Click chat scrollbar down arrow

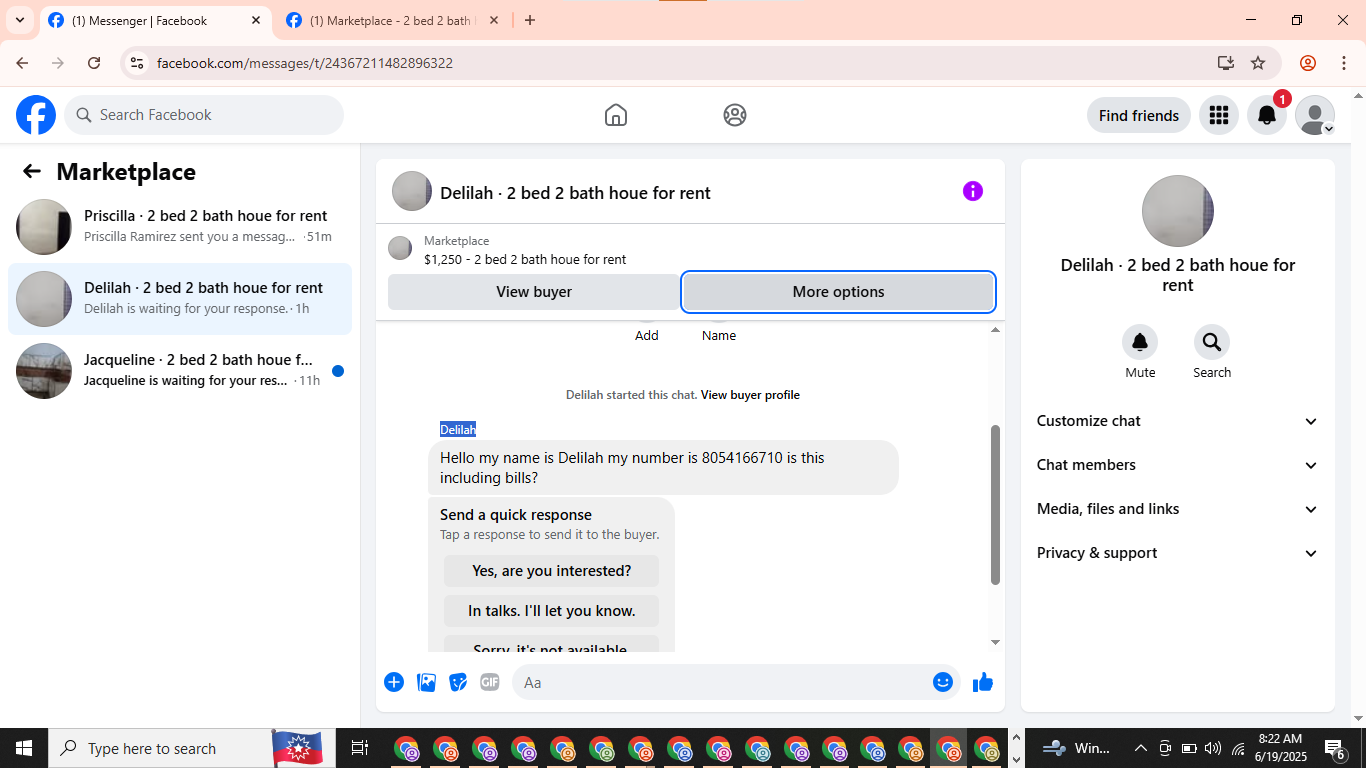point(995,642)
